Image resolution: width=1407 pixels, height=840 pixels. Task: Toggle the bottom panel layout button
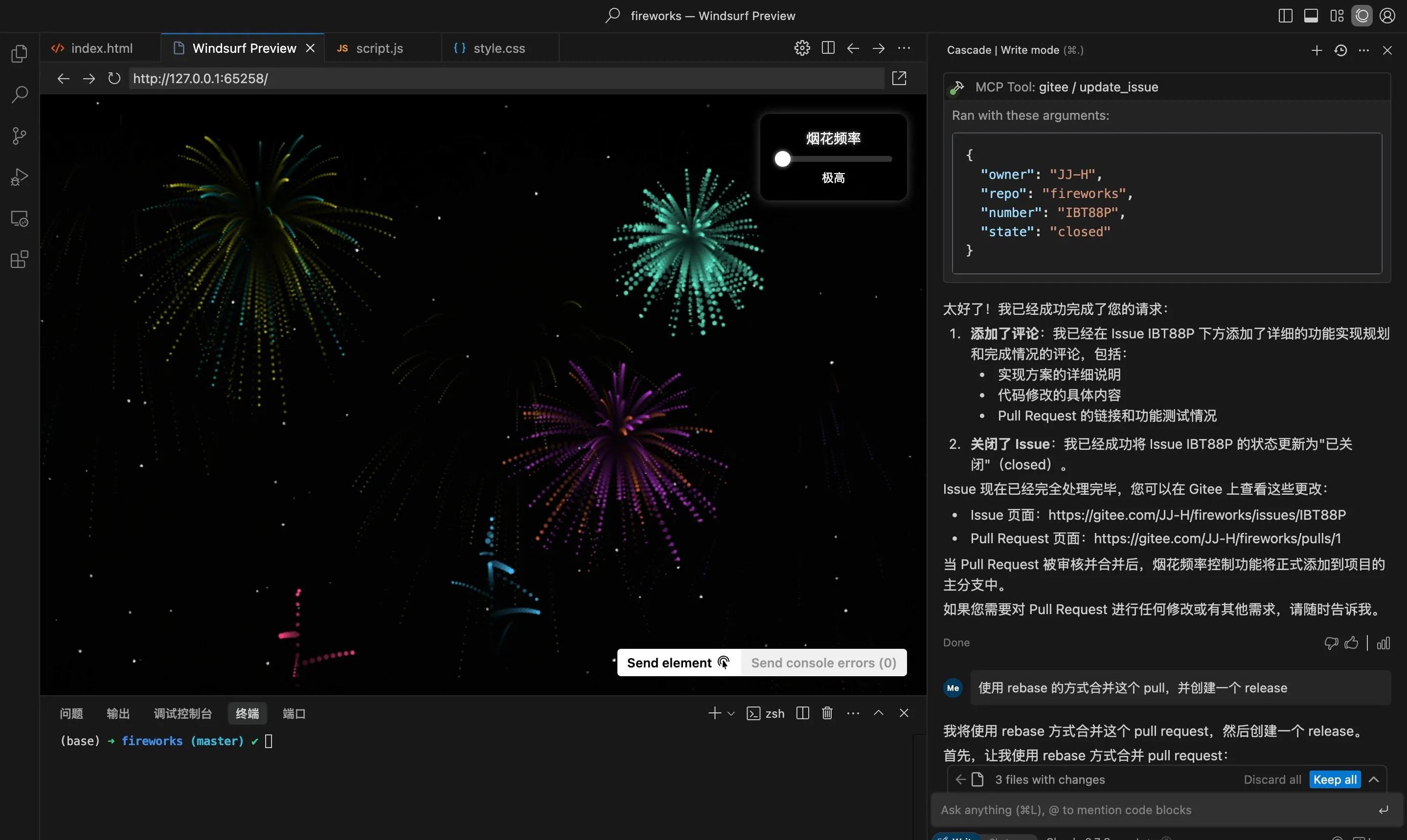[x=1311, y=16]
